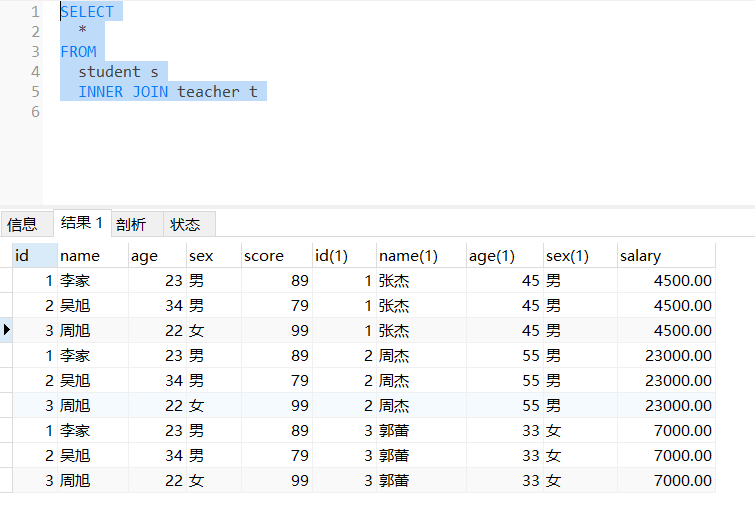This screenshot has width=755, height=506.
Task: Select the id column header
Action: click(x=34, y=256)
